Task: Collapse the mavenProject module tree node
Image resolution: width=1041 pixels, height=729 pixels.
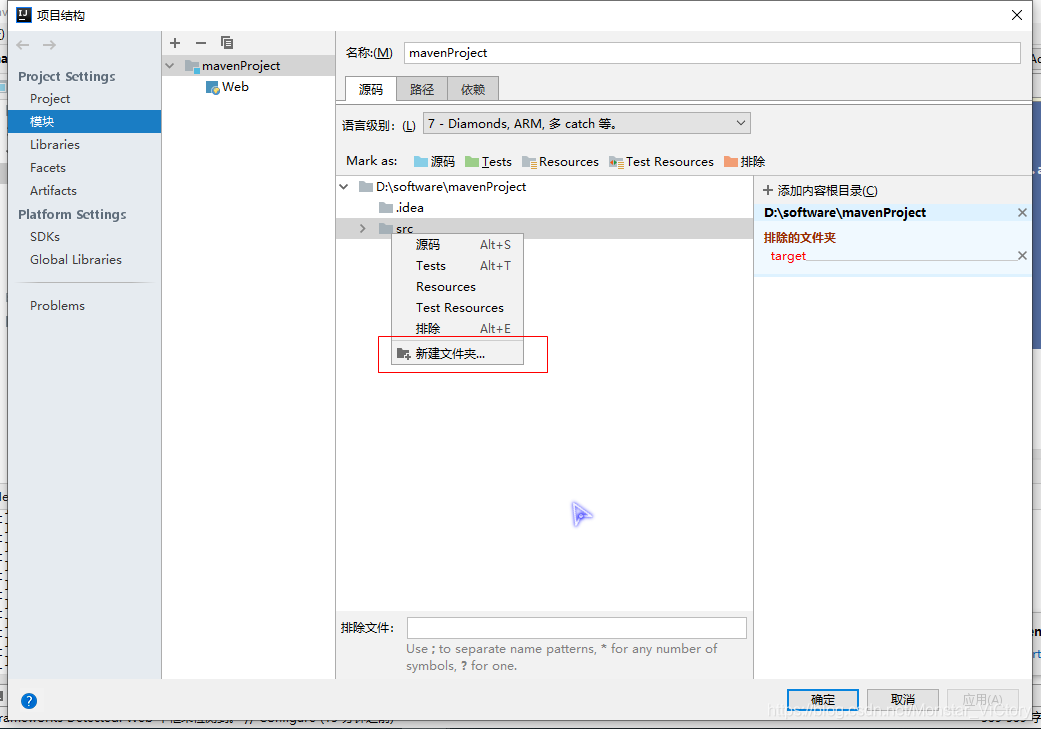Action: pos(170,66)
